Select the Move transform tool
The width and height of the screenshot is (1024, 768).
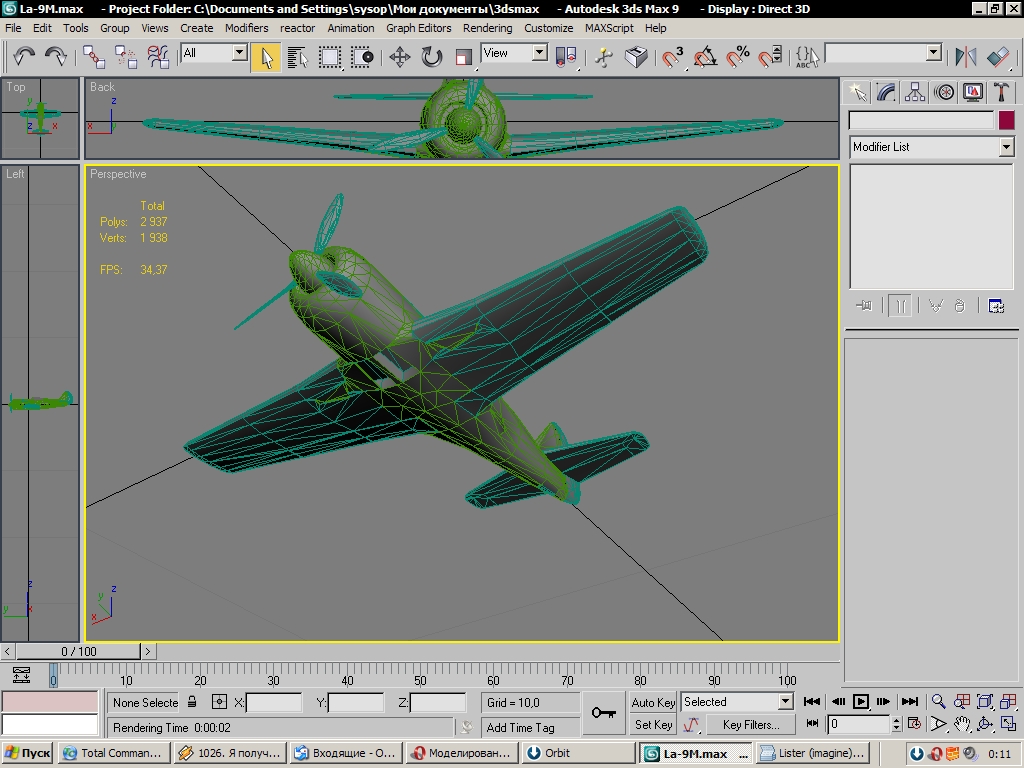pos(400,57)
